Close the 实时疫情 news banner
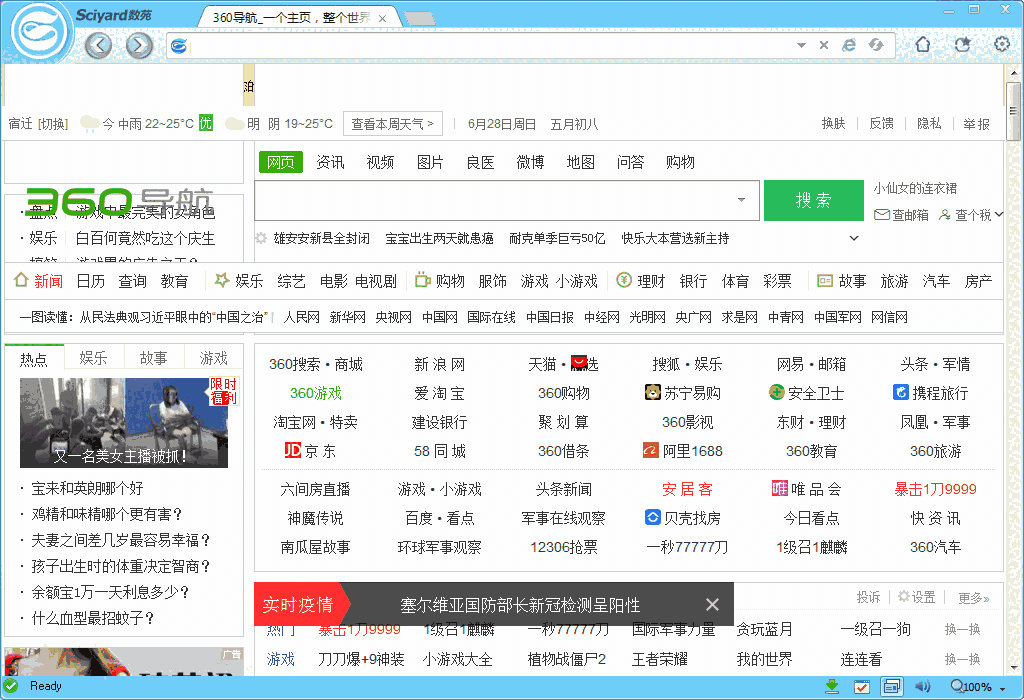The image size is (1024, 700). (x=712, y=604)
